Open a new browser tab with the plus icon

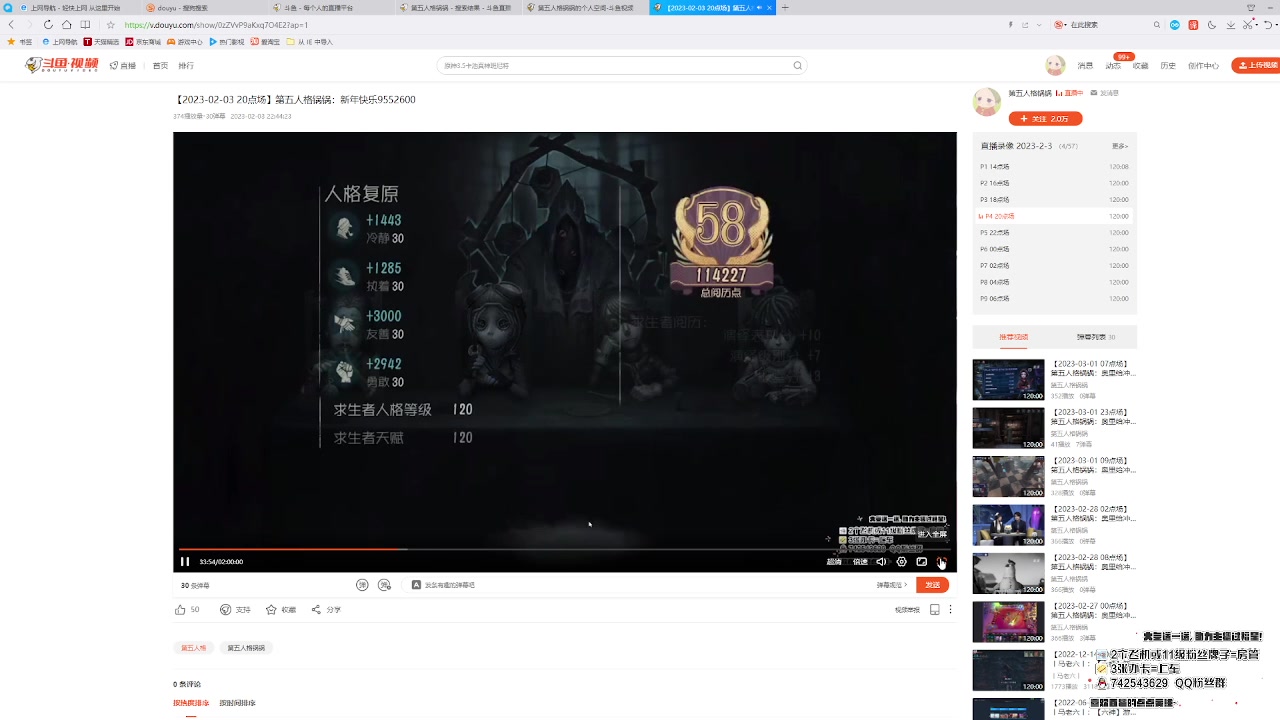[x=785, y=7]
